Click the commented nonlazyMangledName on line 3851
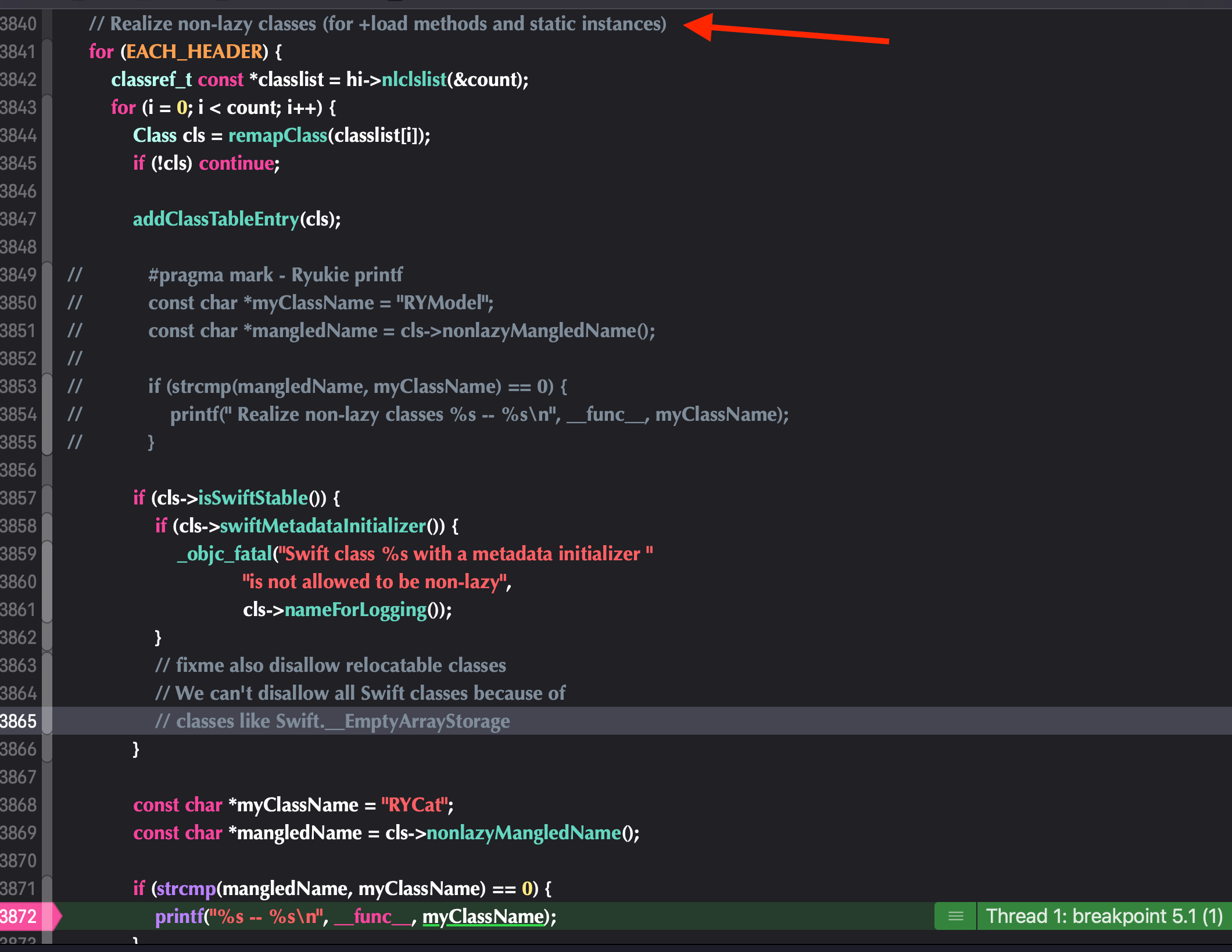Image resolution: width=1232 pixels, height=952 pixels. pyautogui.click(x=539, y=331)
